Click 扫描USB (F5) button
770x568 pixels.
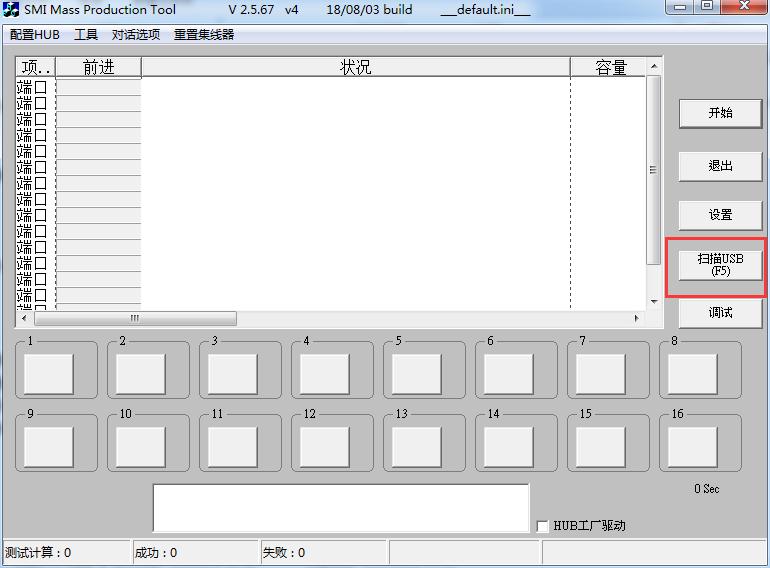[720, 265]
